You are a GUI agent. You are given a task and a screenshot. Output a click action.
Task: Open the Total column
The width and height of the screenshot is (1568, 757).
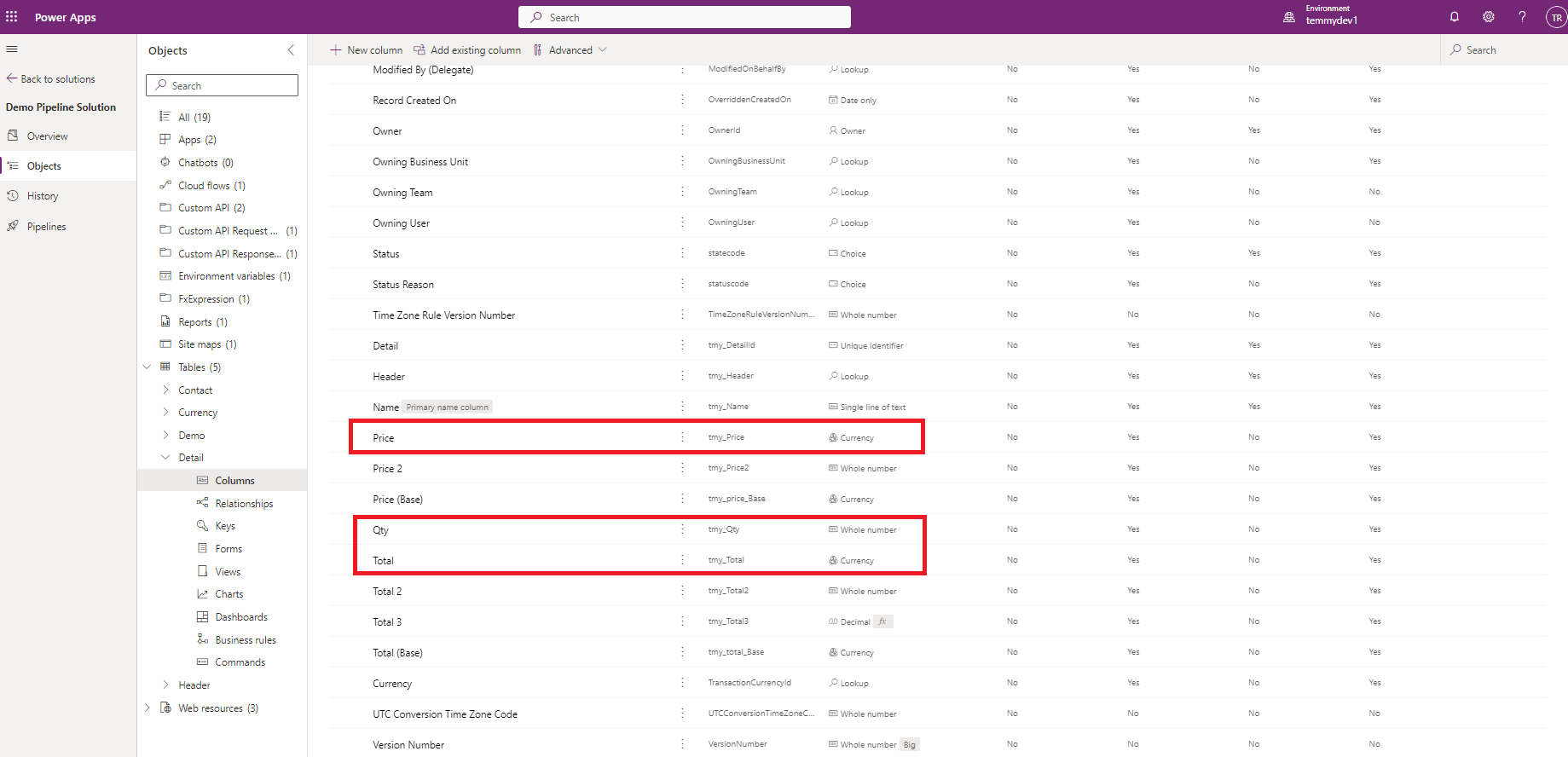[x=383, y=561]
